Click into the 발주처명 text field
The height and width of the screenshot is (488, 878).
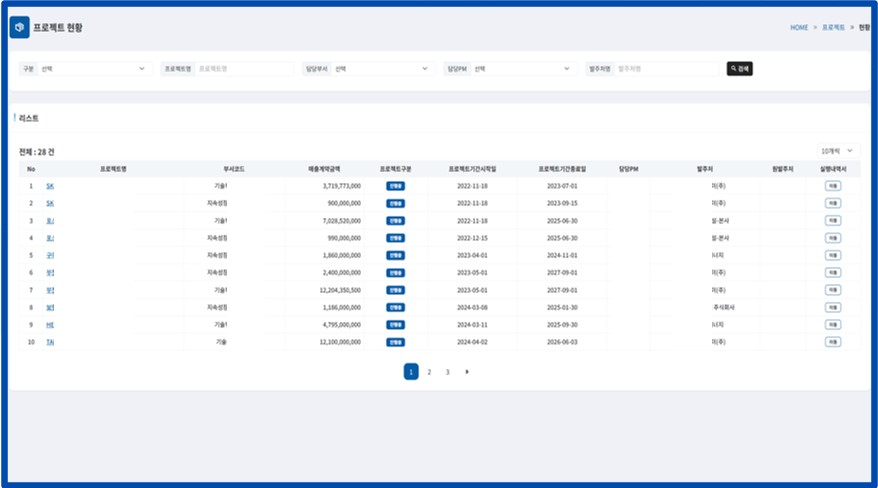(x=667, y=69)
